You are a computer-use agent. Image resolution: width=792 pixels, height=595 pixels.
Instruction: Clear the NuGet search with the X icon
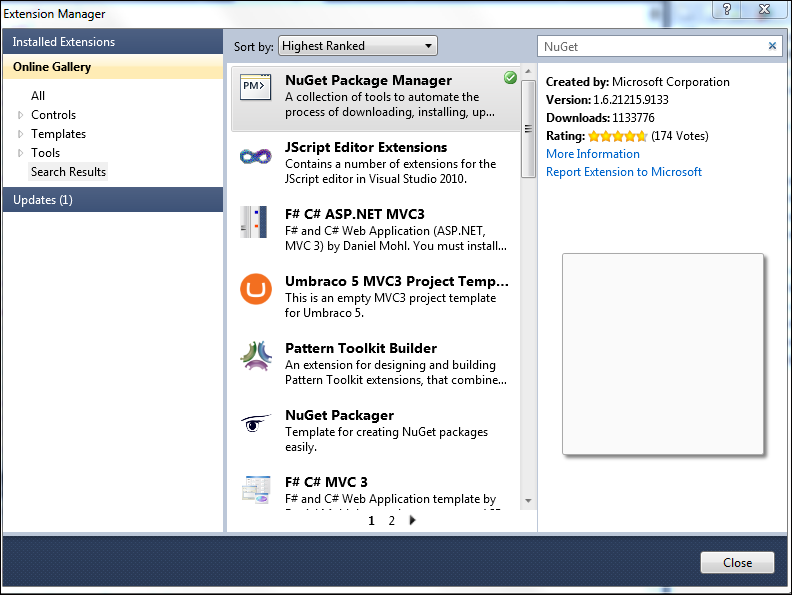click(772, 46)
